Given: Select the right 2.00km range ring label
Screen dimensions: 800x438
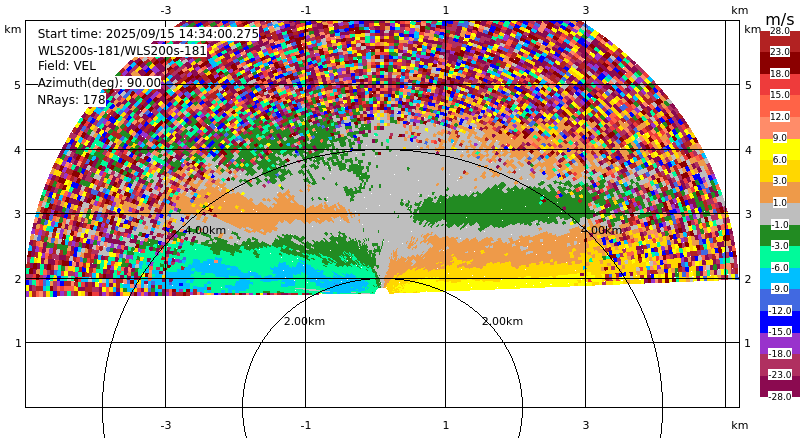Looking at the screenshot, I should (x=503, y=321).
